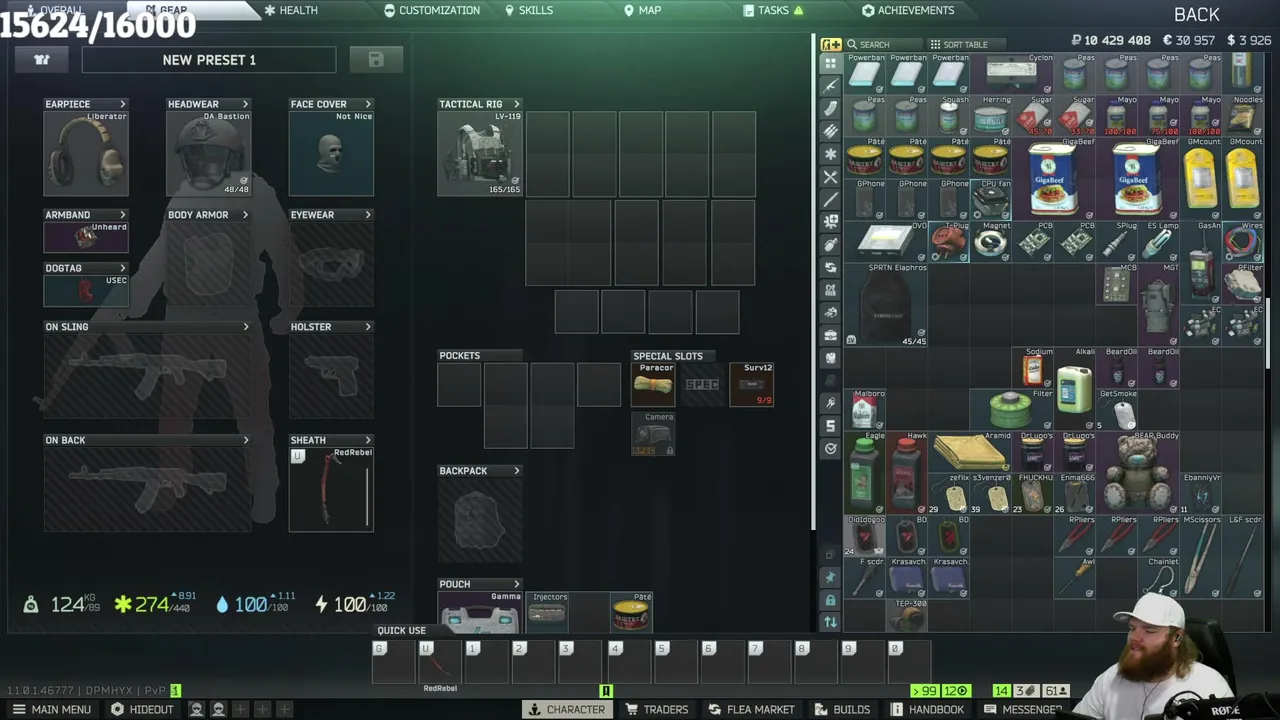Select the CPU fan item in stash
1280x720 pixels.
click(x=991, y=200)
